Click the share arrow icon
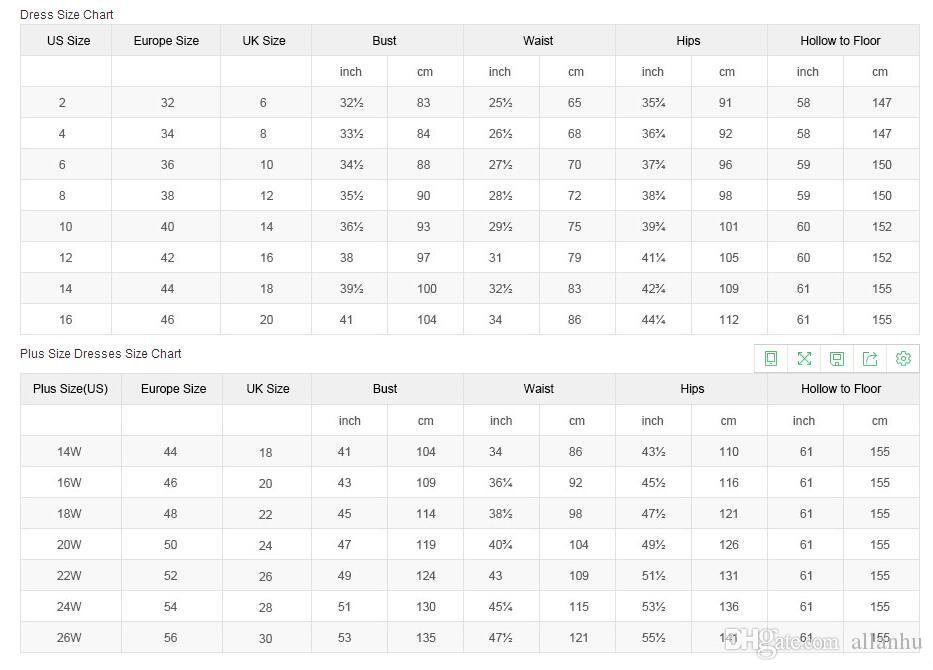Screen dimensions: 933x670 pyautogui.click(x=870, y=359)
